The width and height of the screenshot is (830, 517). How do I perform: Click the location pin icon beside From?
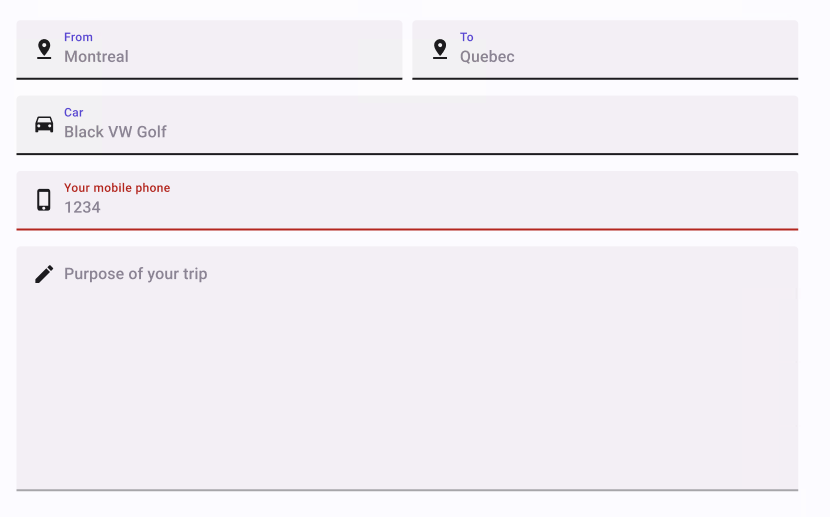pyautogui.click(x=44, y=49)
